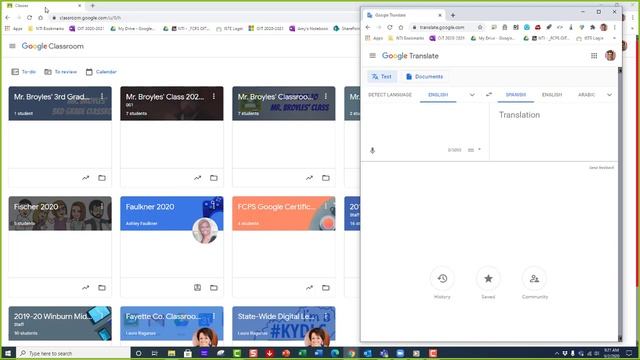
Task: Open State-Wide Digital Le... class card
Action: pyautogui.click(x=276, y=316)
